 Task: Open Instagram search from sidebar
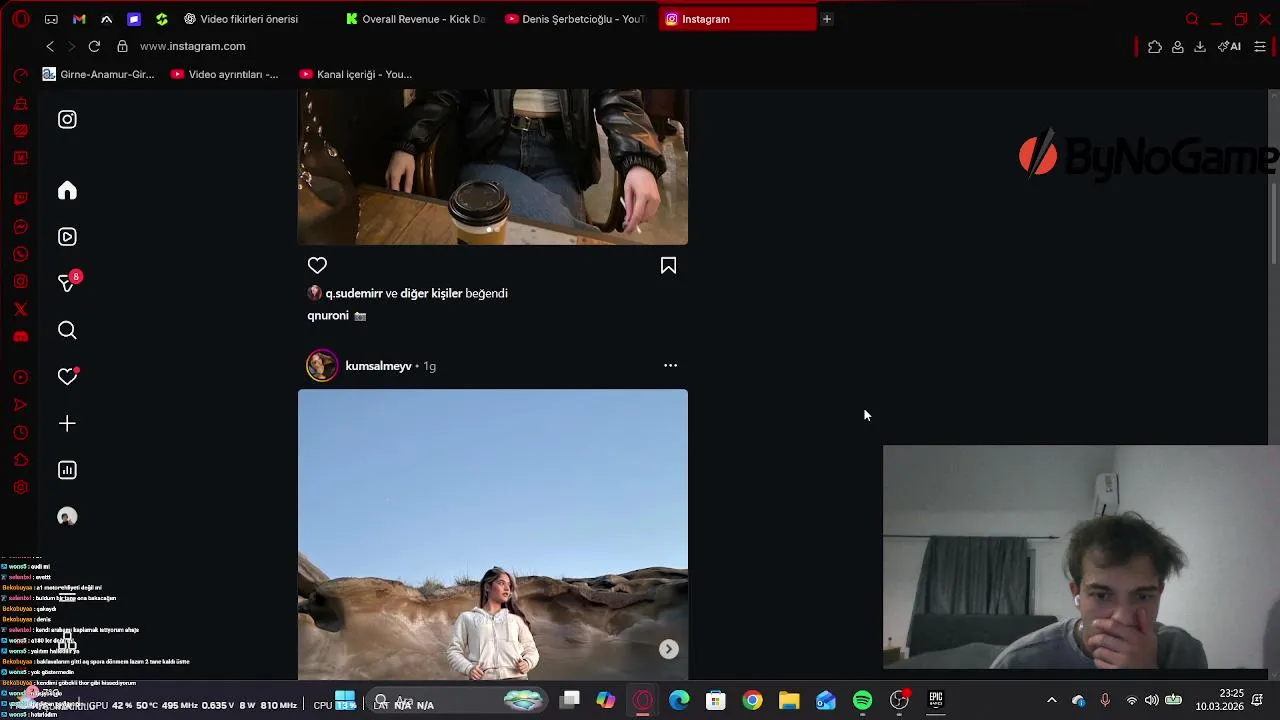67,330
